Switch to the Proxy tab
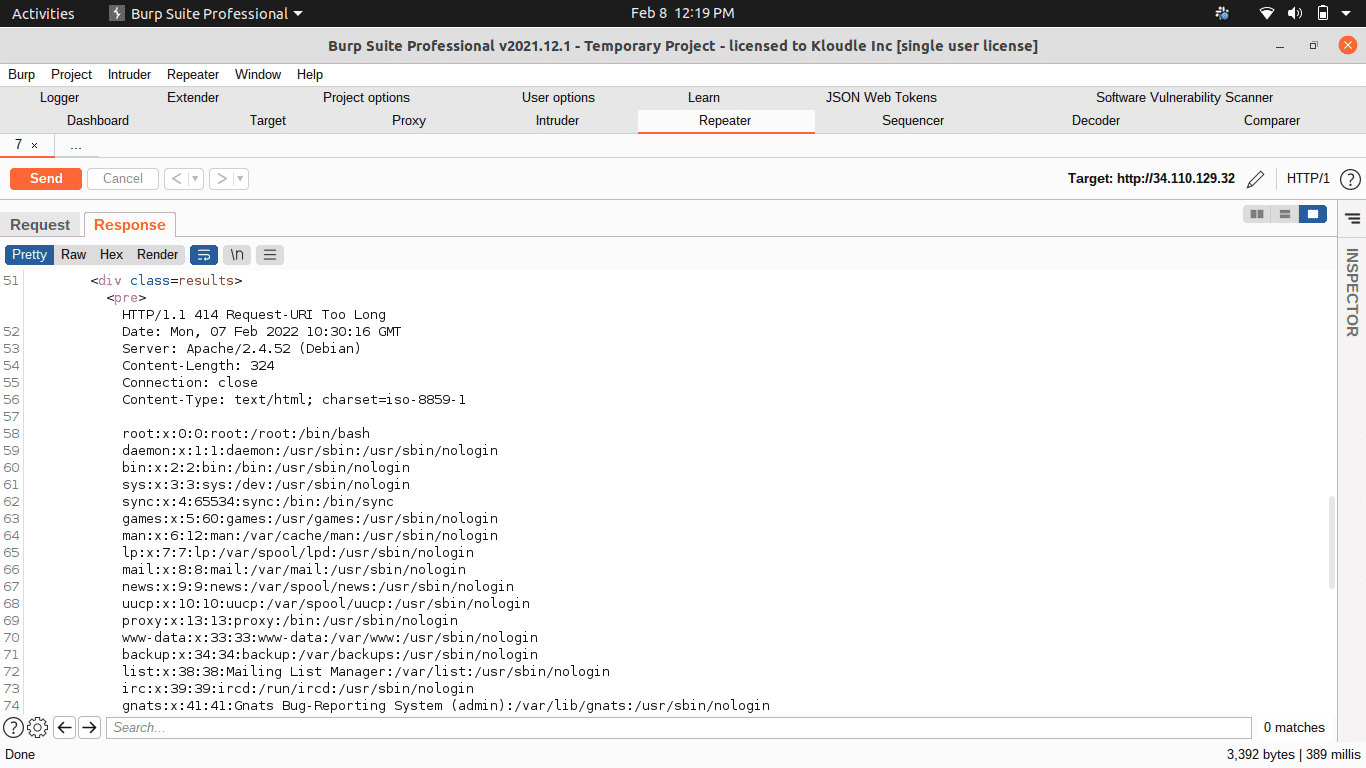 point(409,121)
